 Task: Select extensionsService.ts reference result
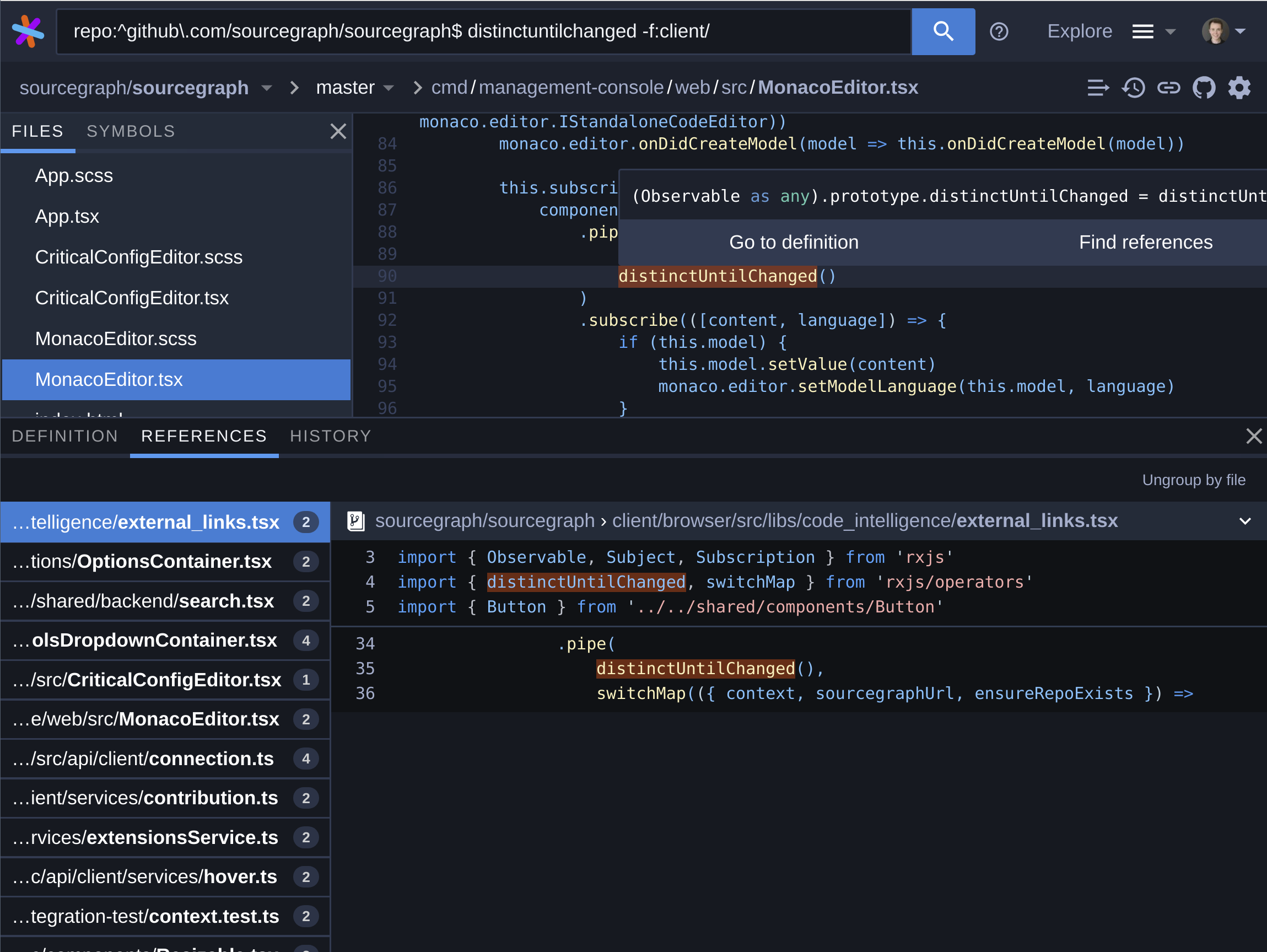pyautogui.click(x=165, y=837)
